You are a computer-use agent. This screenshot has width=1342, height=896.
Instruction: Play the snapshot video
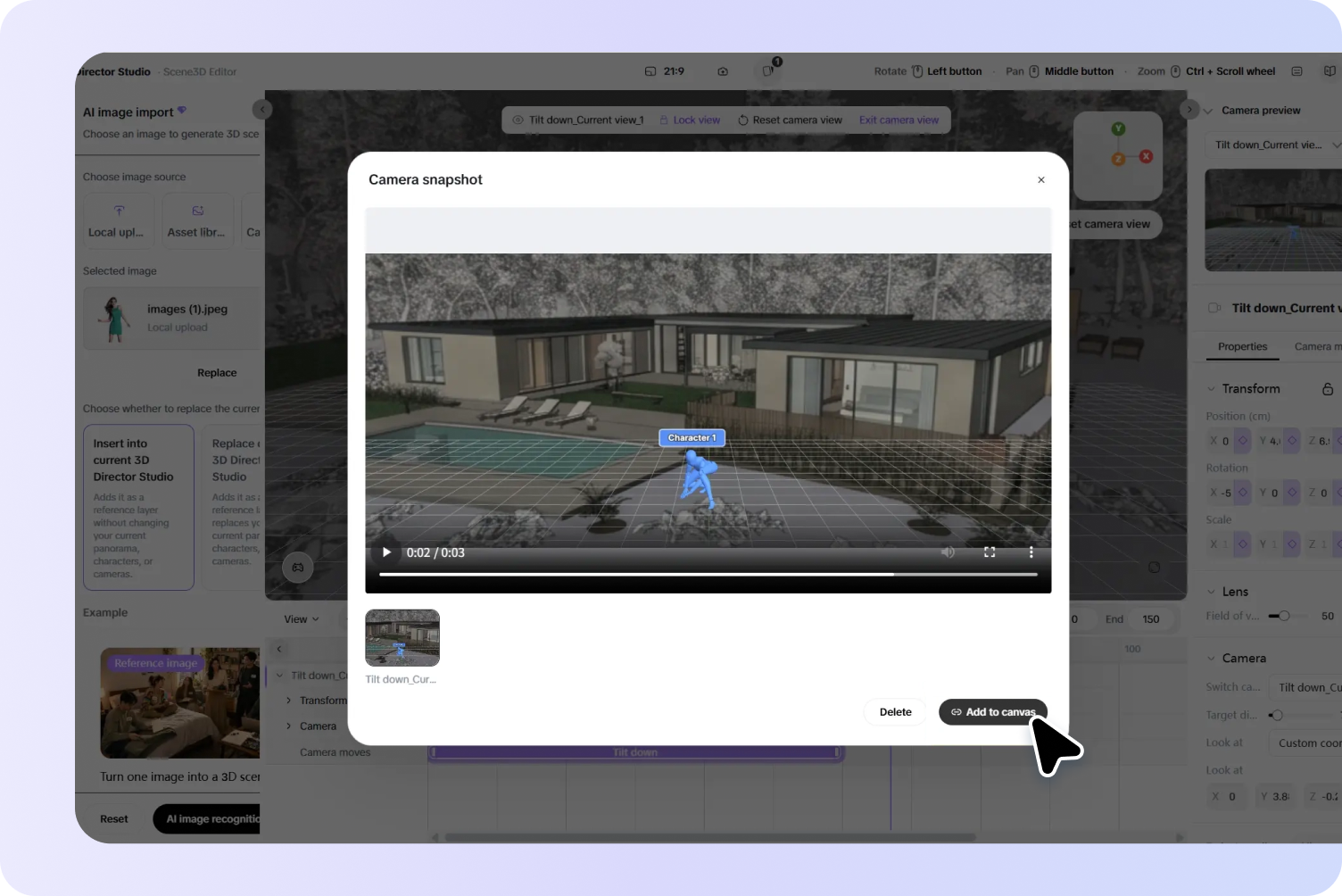tap(386, 552)
